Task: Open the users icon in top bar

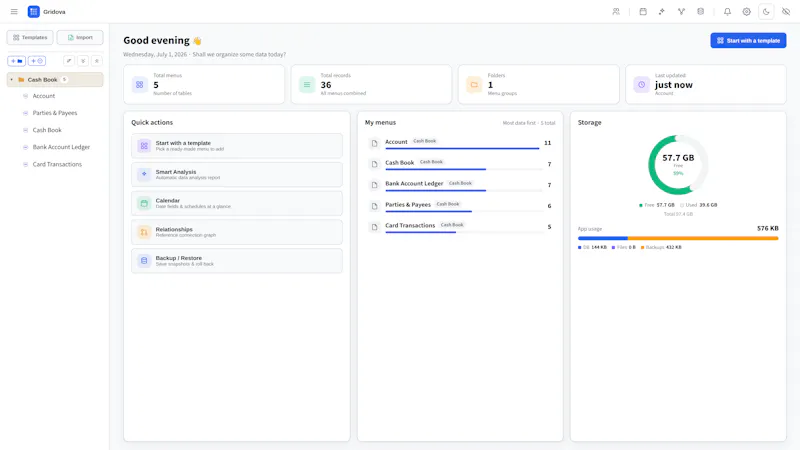Action: [616, 11]
